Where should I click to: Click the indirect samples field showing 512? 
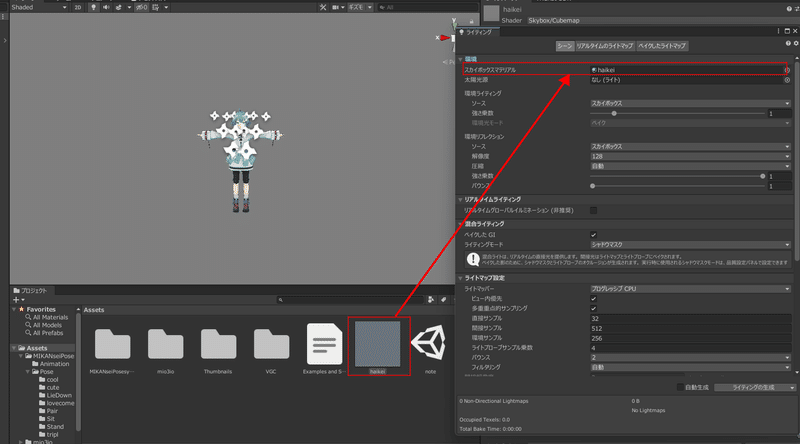click(x=690, y=328)
